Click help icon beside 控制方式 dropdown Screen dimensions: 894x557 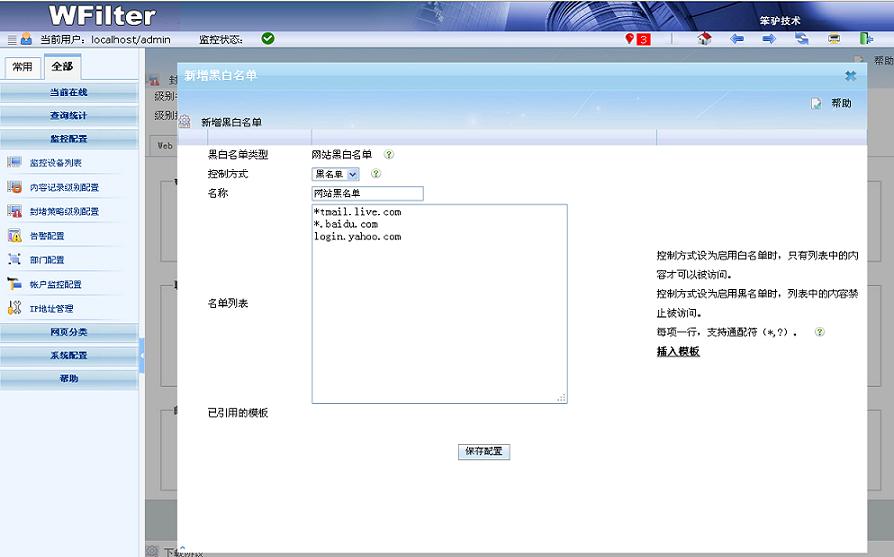[376, 174]
